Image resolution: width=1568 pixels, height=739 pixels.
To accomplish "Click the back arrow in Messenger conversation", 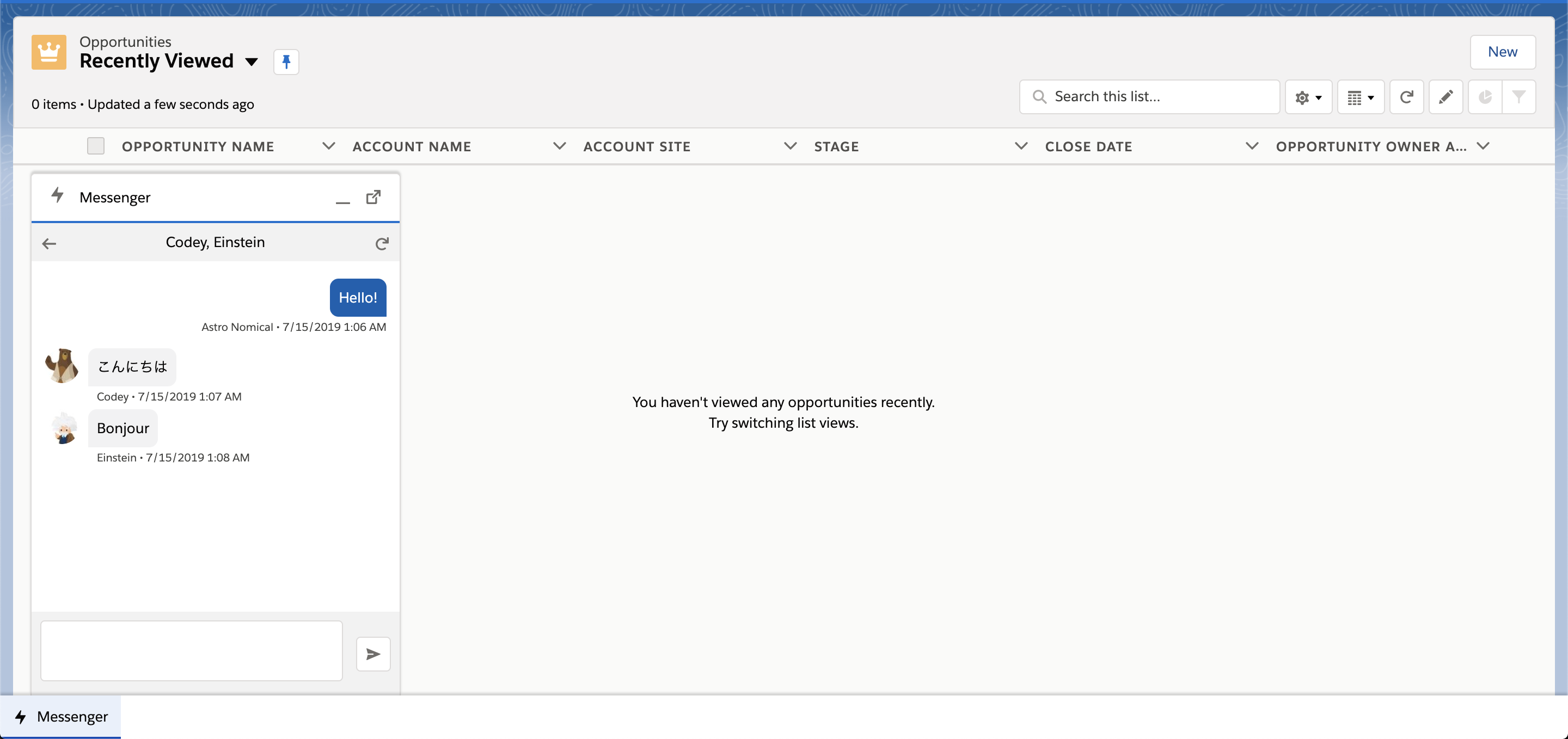I will tap(50, 243).
